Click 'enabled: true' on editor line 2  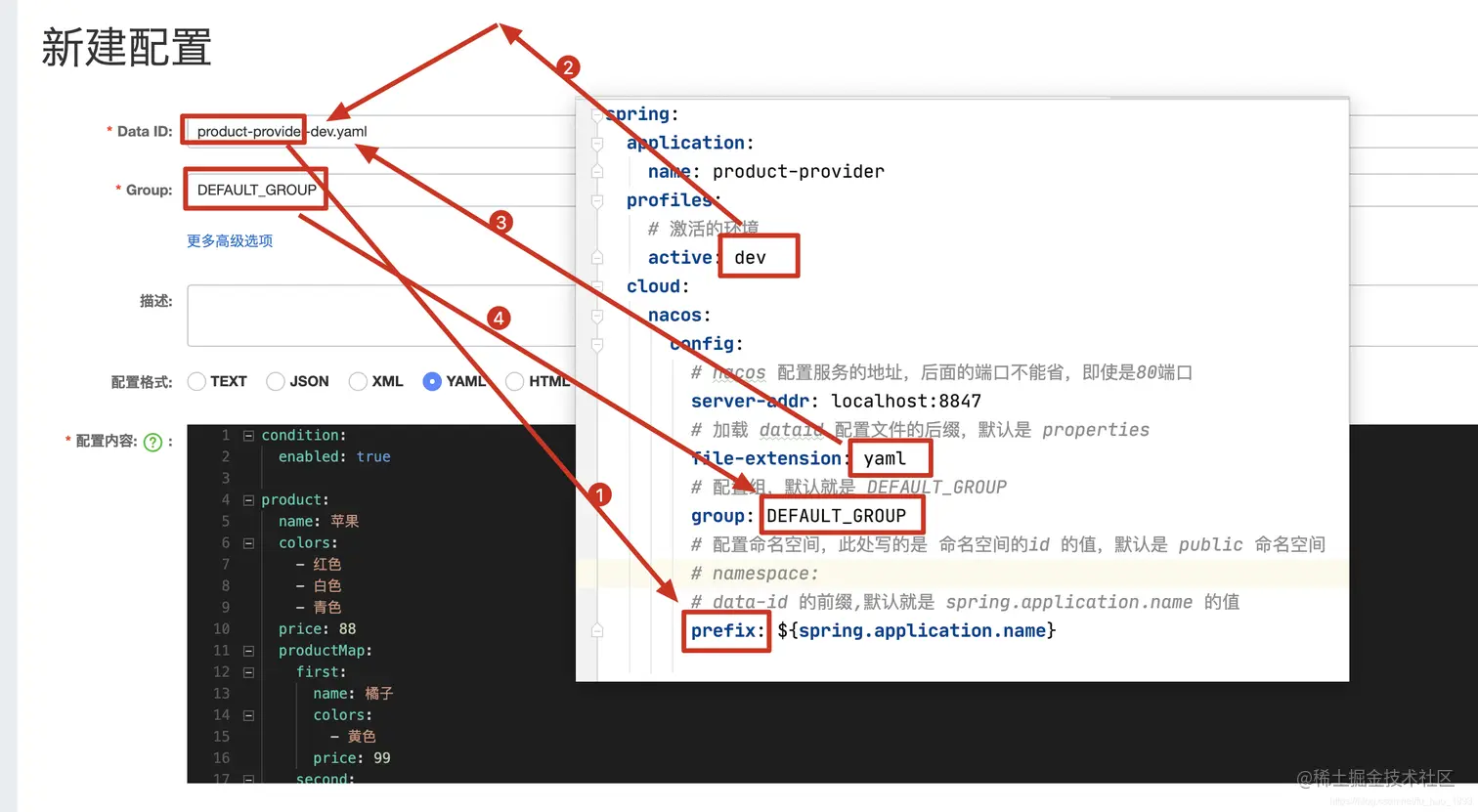coord(334,456)
